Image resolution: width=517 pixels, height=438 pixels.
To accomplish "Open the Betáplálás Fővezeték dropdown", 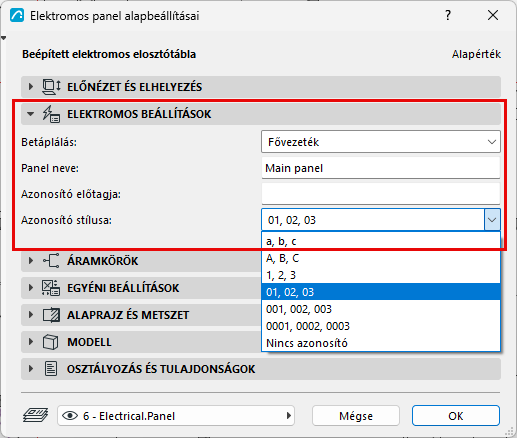I will (x=381, y=142).
